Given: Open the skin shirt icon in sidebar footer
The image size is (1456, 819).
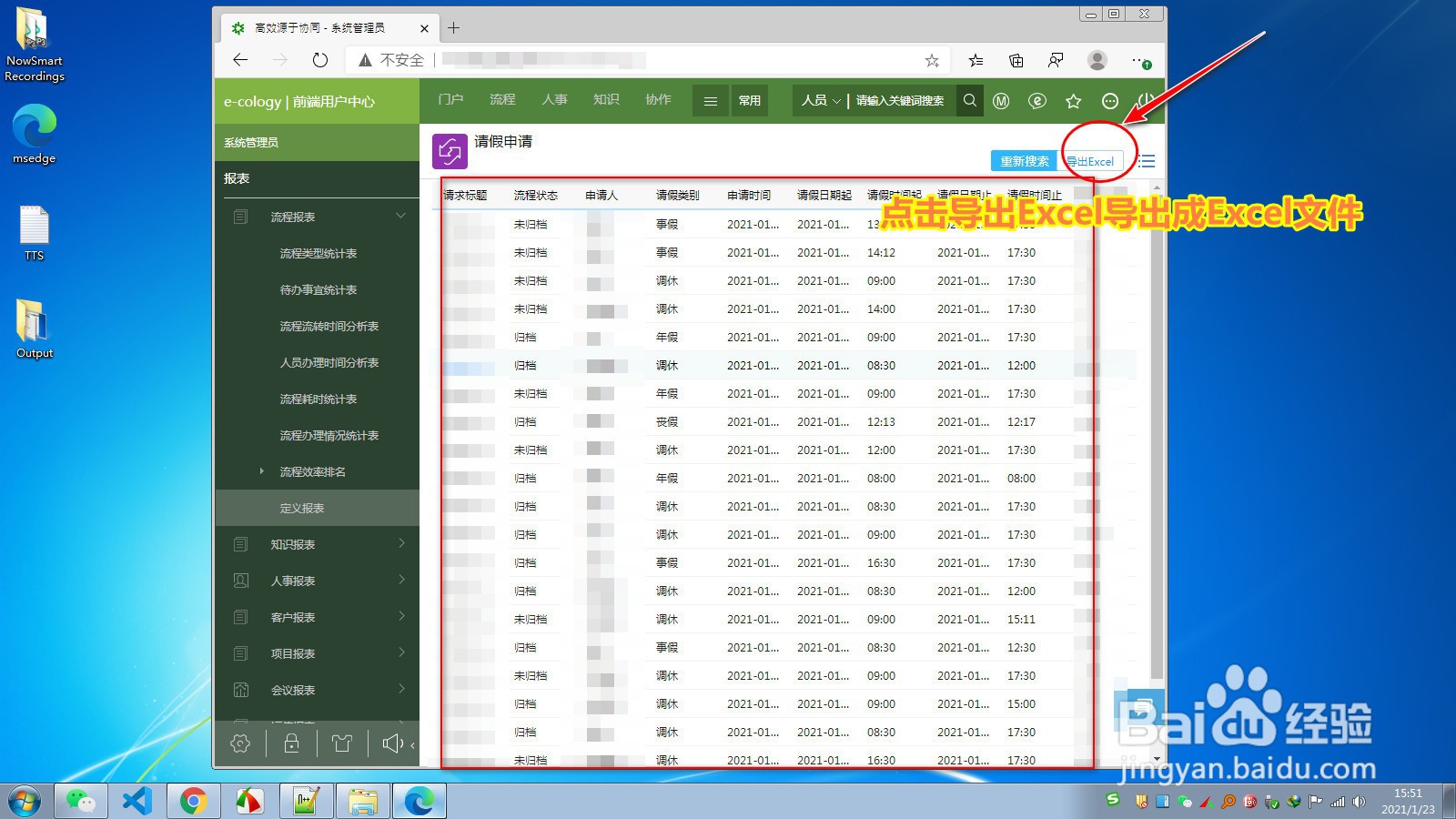Looking at the screenshot, I should pyautogui.click(x=342, y=743).
